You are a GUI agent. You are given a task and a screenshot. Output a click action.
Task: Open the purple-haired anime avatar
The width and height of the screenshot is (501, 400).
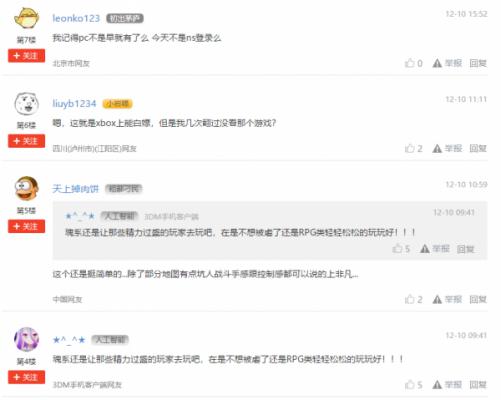26,339
